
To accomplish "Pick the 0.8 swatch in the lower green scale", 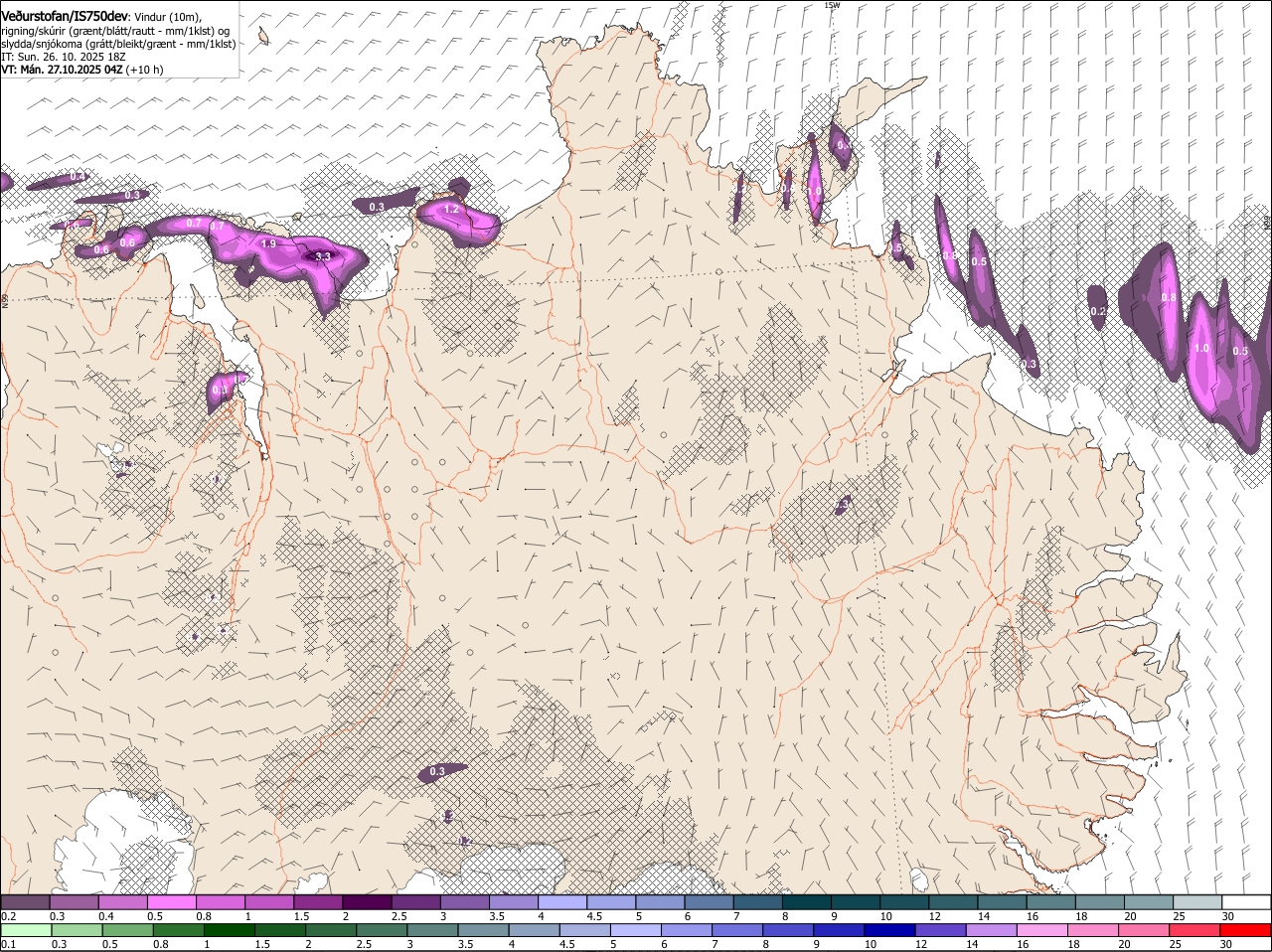I will point(178,930).
